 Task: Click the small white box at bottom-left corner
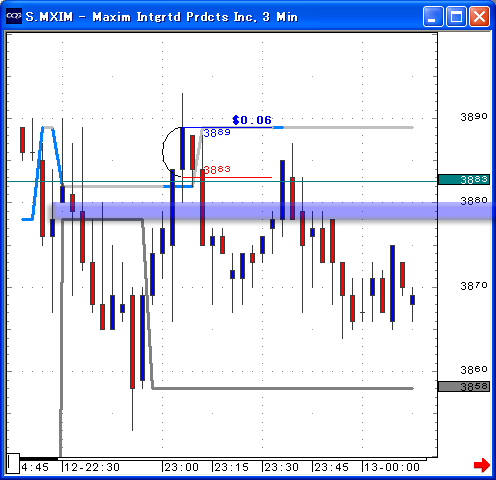pos(13,463)
